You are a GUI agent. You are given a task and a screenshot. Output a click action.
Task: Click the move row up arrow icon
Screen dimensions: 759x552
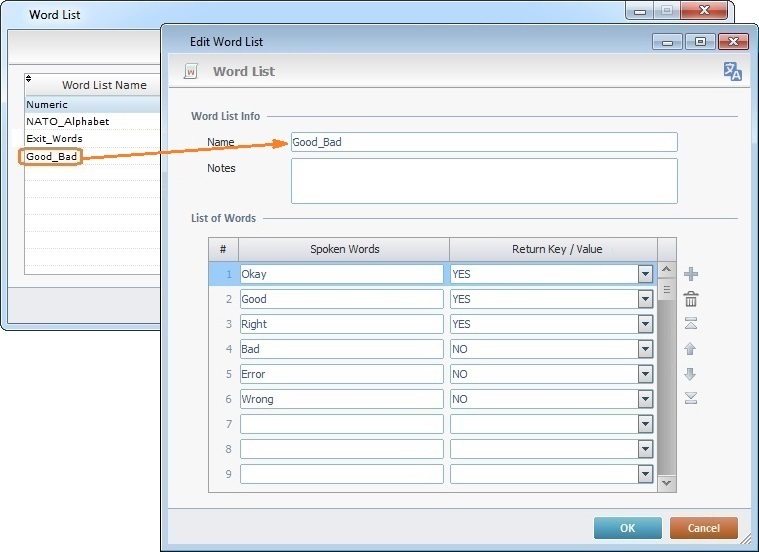pyautogui.click(x=690, y=349)
